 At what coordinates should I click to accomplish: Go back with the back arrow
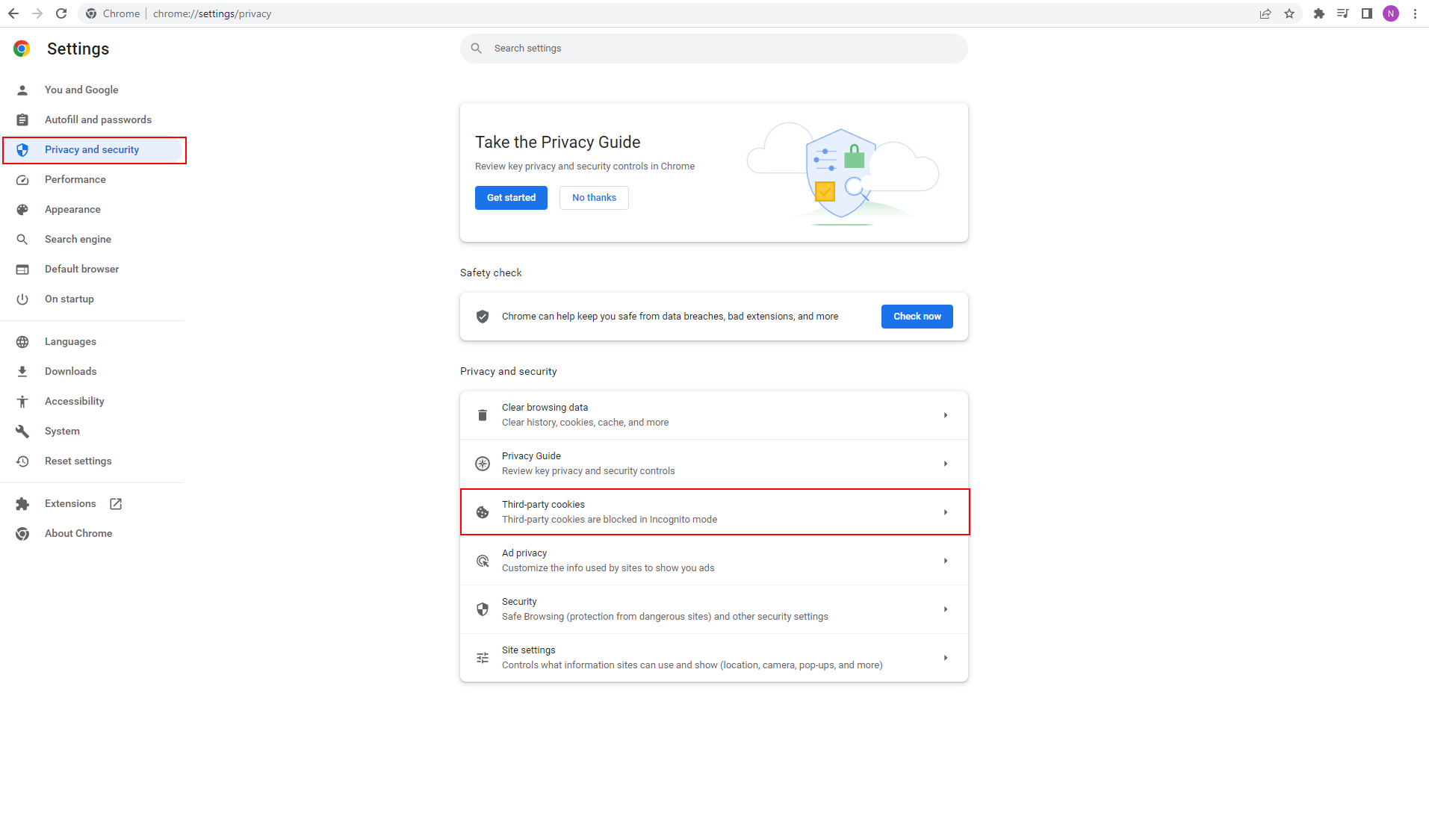tap(13, 13)
